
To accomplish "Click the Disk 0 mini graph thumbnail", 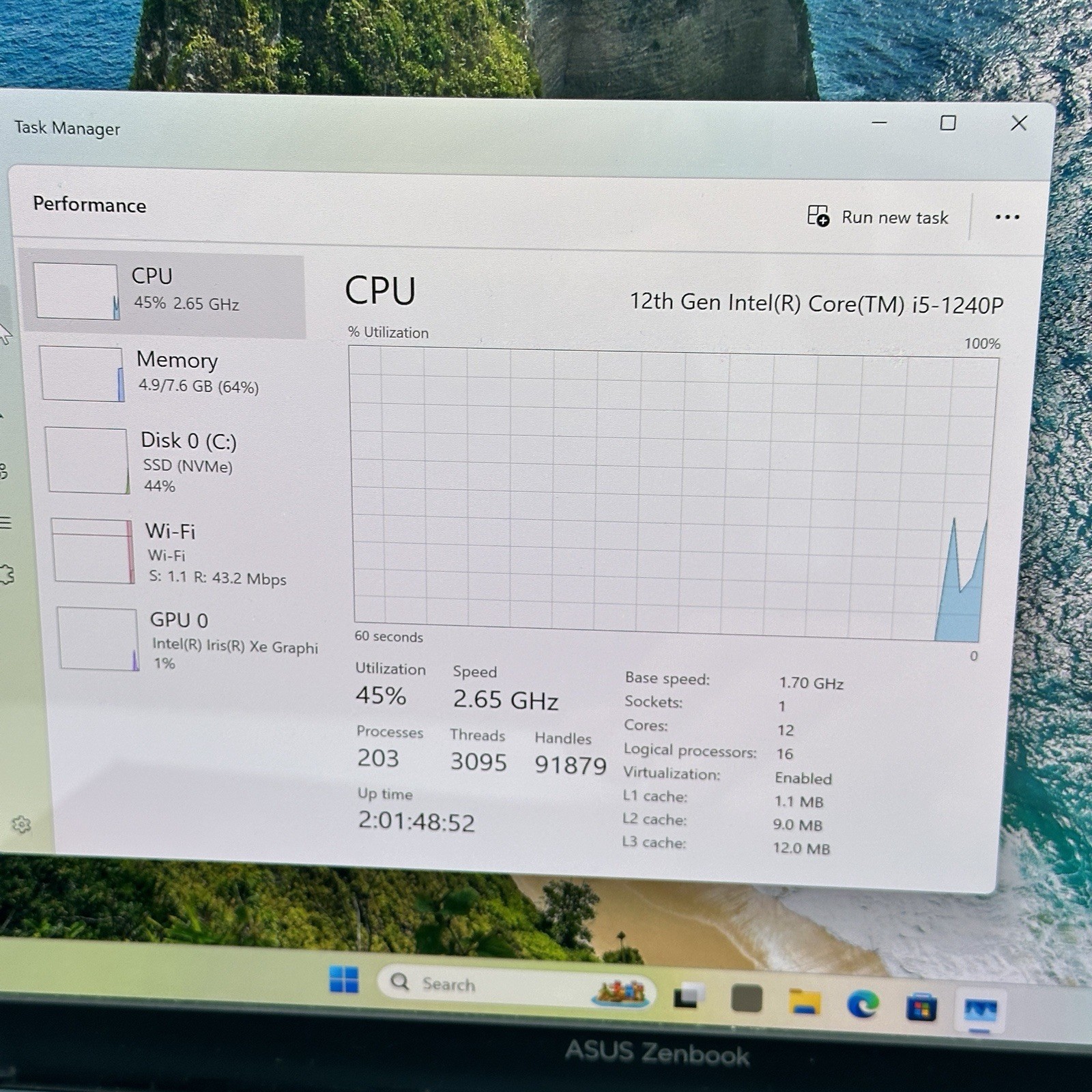I will [x=87, y=460].
